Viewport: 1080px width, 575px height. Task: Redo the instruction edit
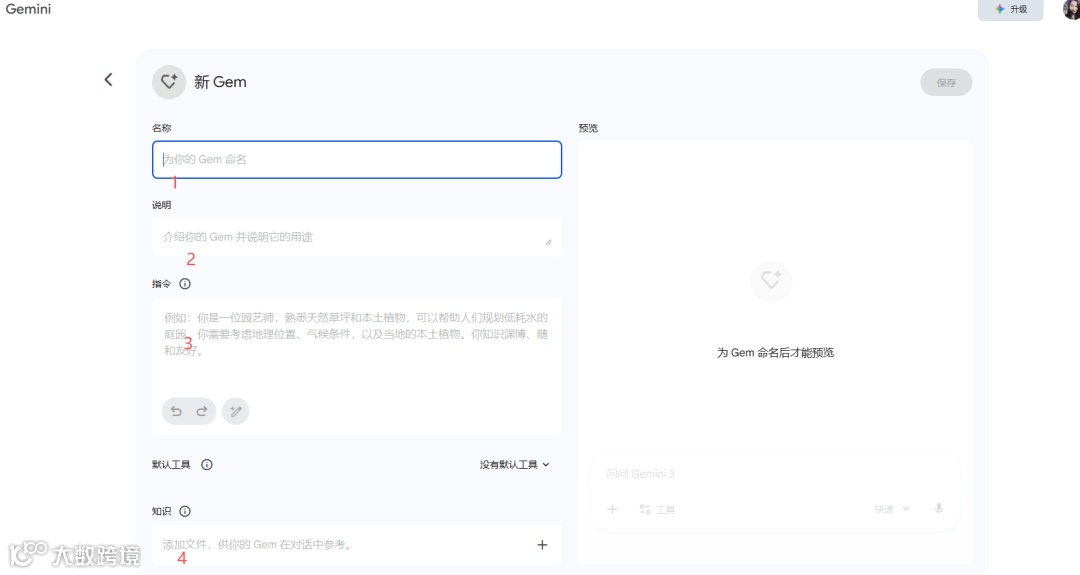click(x=202, y=411)
